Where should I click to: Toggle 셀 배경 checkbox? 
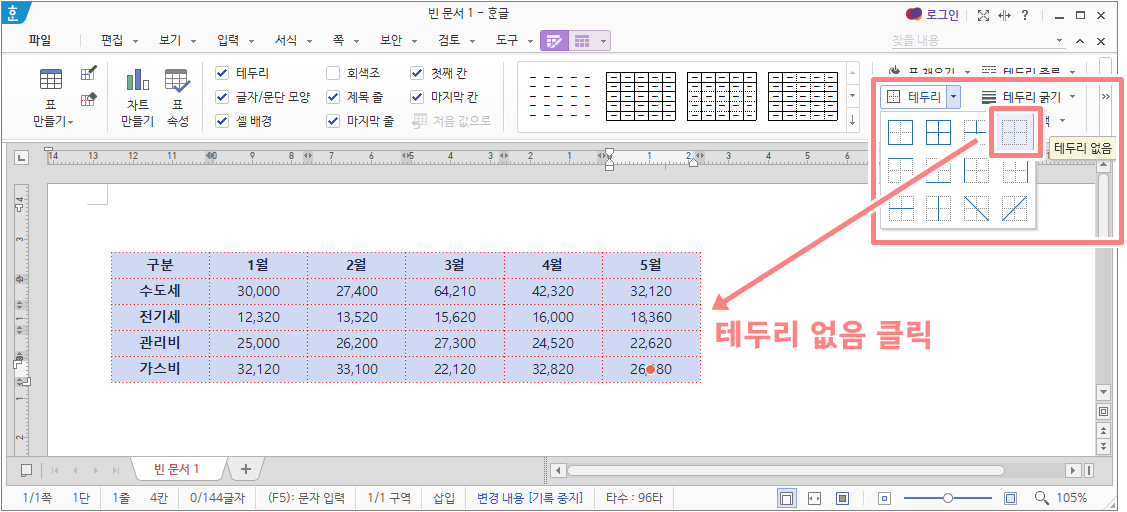pos(222,121)
